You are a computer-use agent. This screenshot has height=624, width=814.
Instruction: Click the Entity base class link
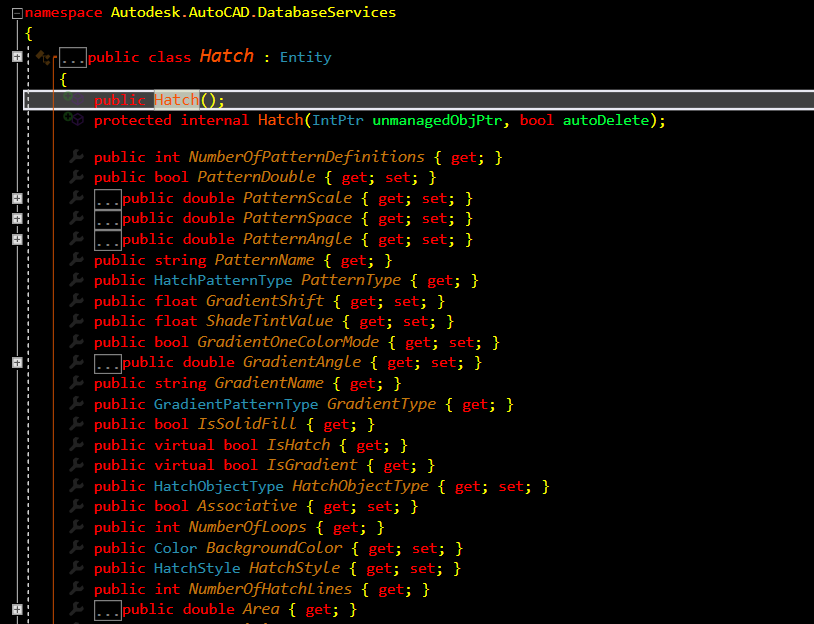(x=305, y=57)
